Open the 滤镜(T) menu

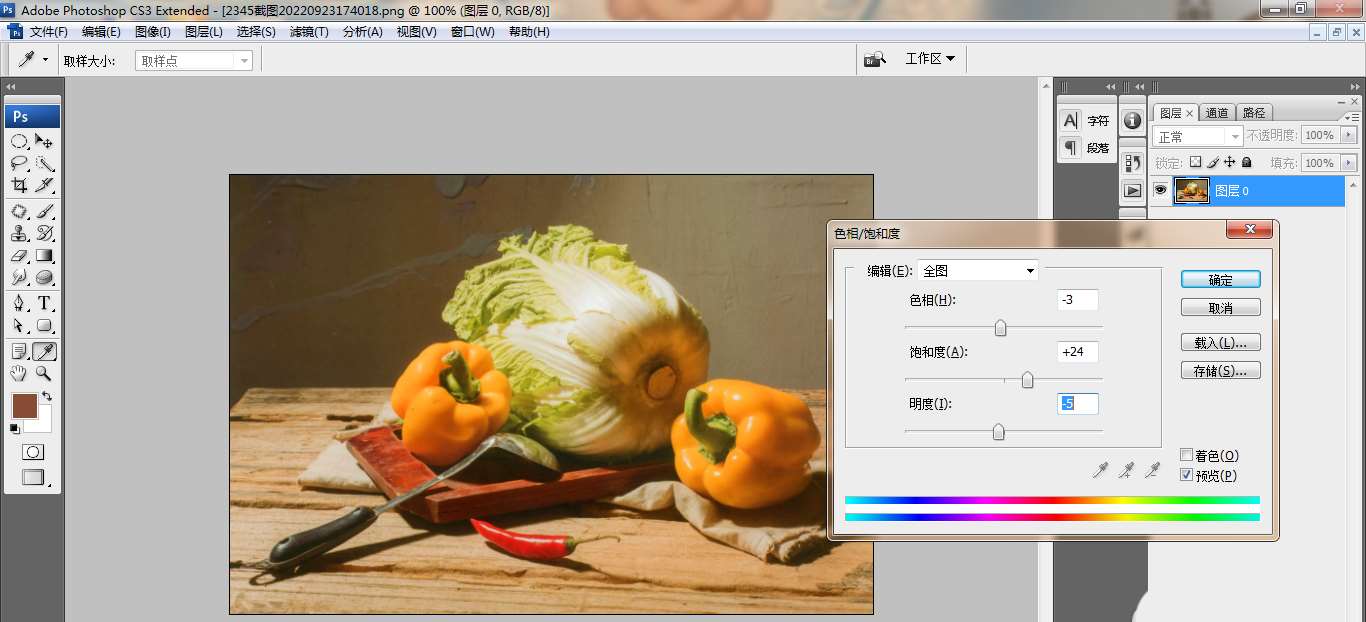[x=309, y=32]
